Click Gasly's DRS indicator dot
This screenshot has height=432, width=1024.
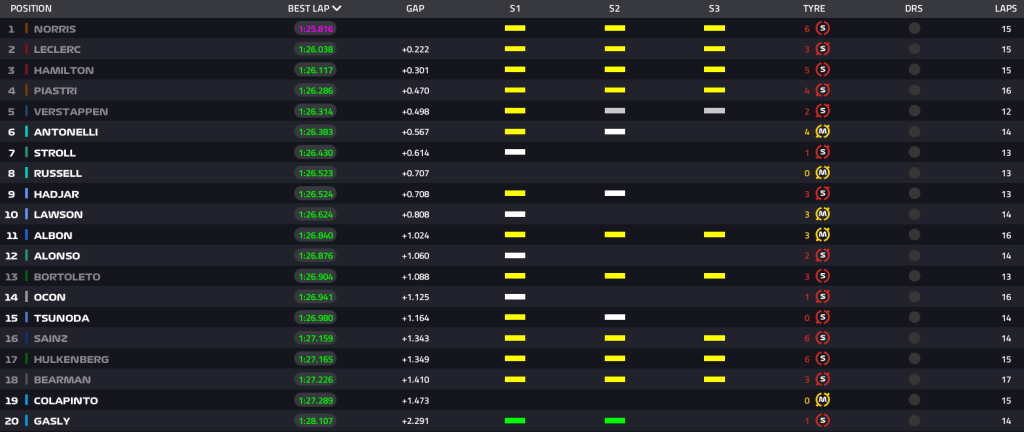point(914,421)
